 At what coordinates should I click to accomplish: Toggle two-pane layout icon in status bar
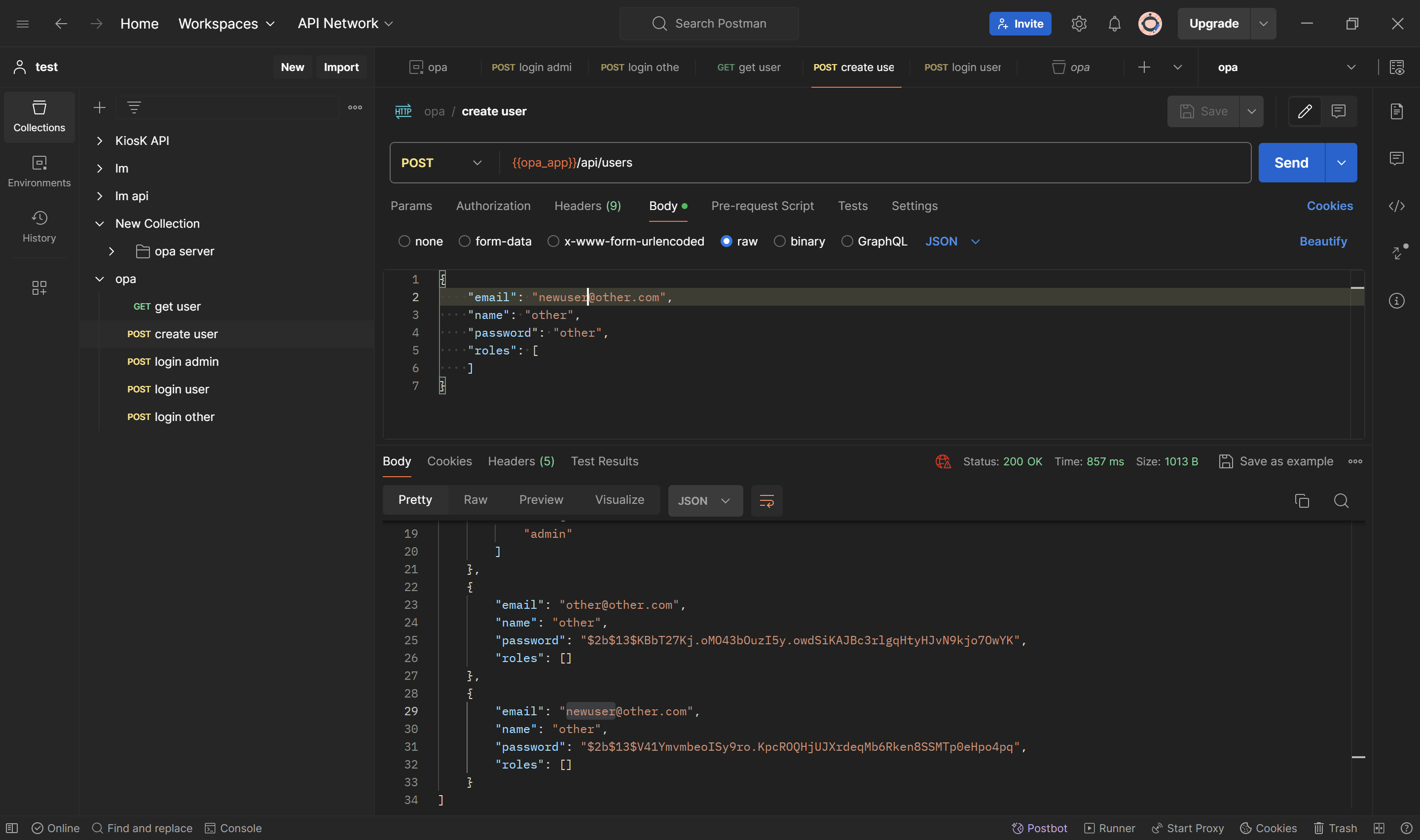pyautogui.click(x=1379, y=828)
